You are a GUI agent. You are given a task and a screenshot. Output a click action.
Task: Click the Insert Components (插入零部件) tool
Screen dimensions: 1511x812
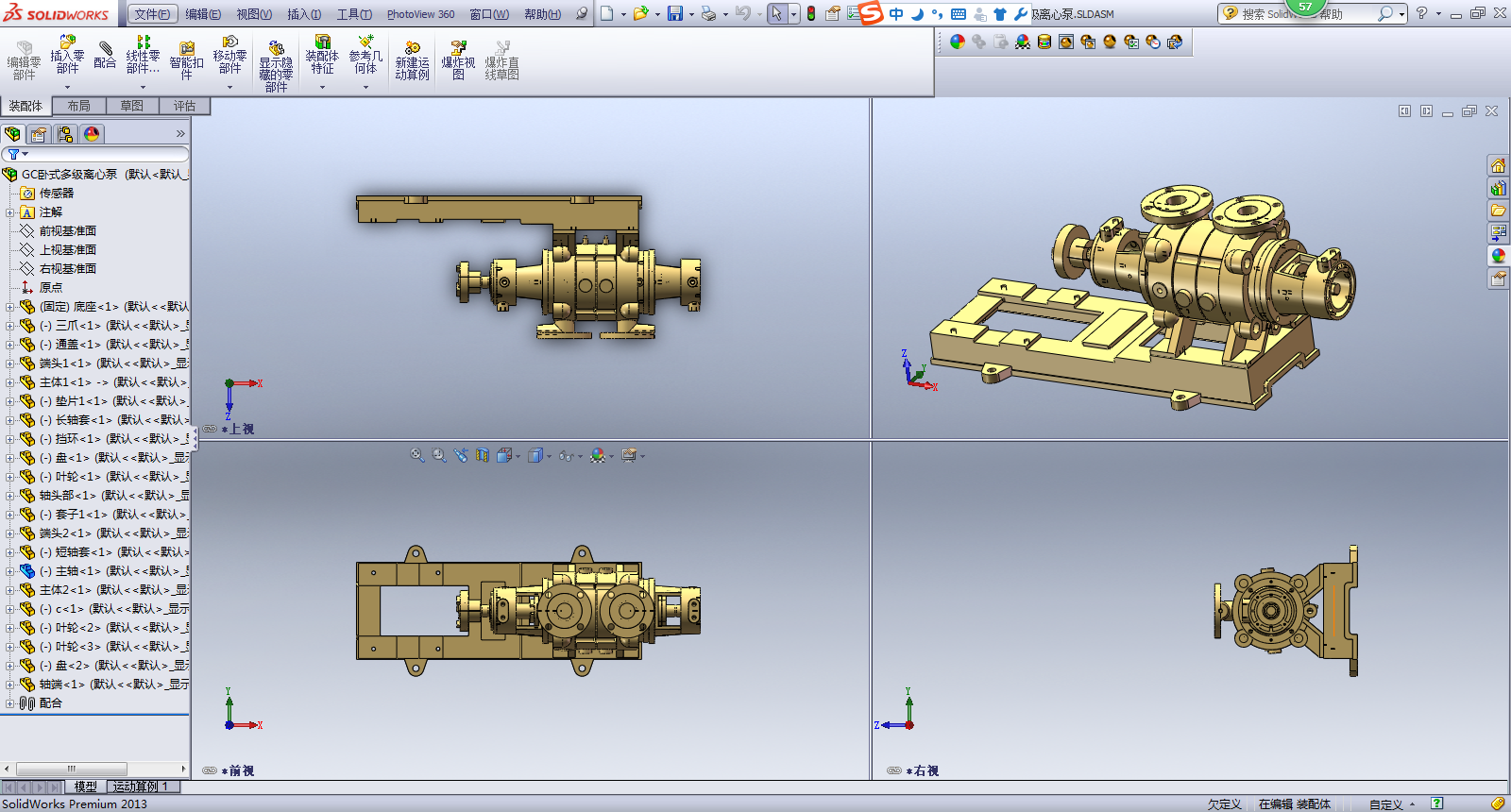67,56
